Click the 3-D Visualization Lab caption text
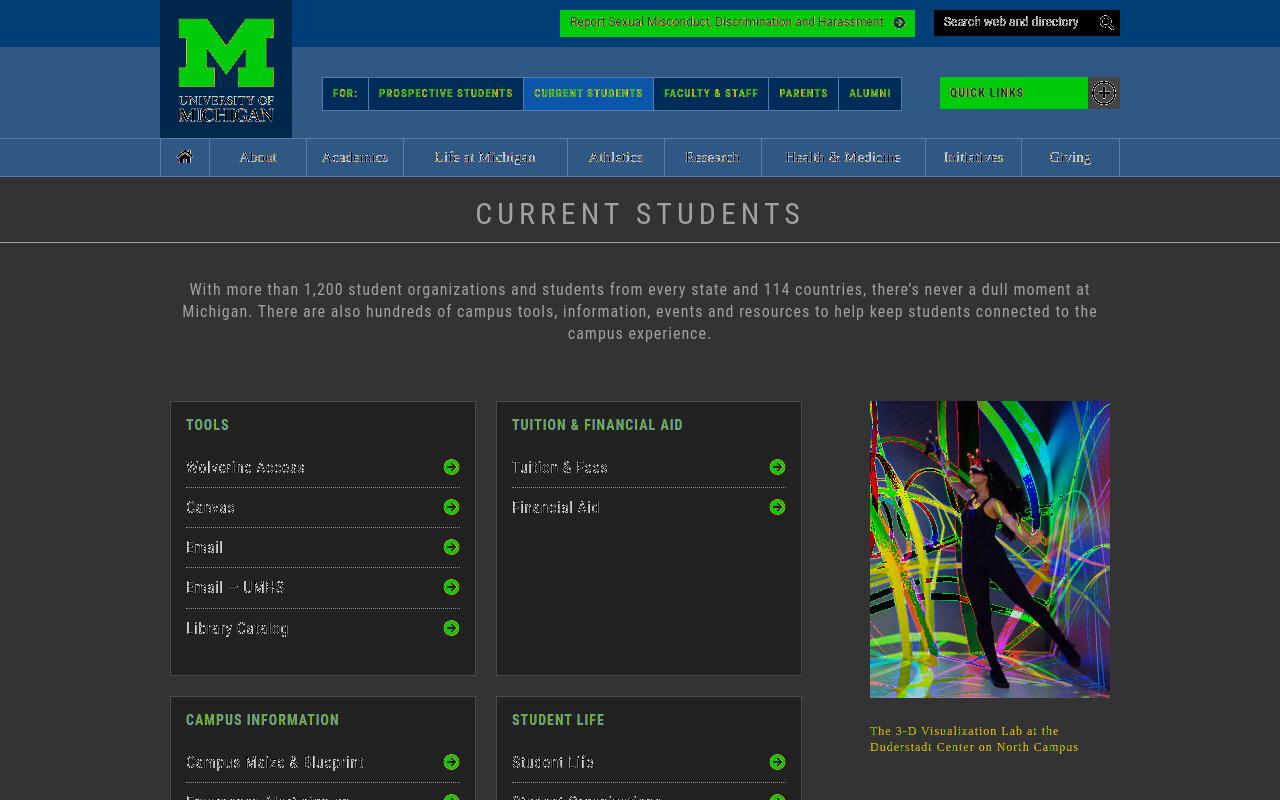Viewport: 1280px width, 800px height. click(x=974, y=739)
